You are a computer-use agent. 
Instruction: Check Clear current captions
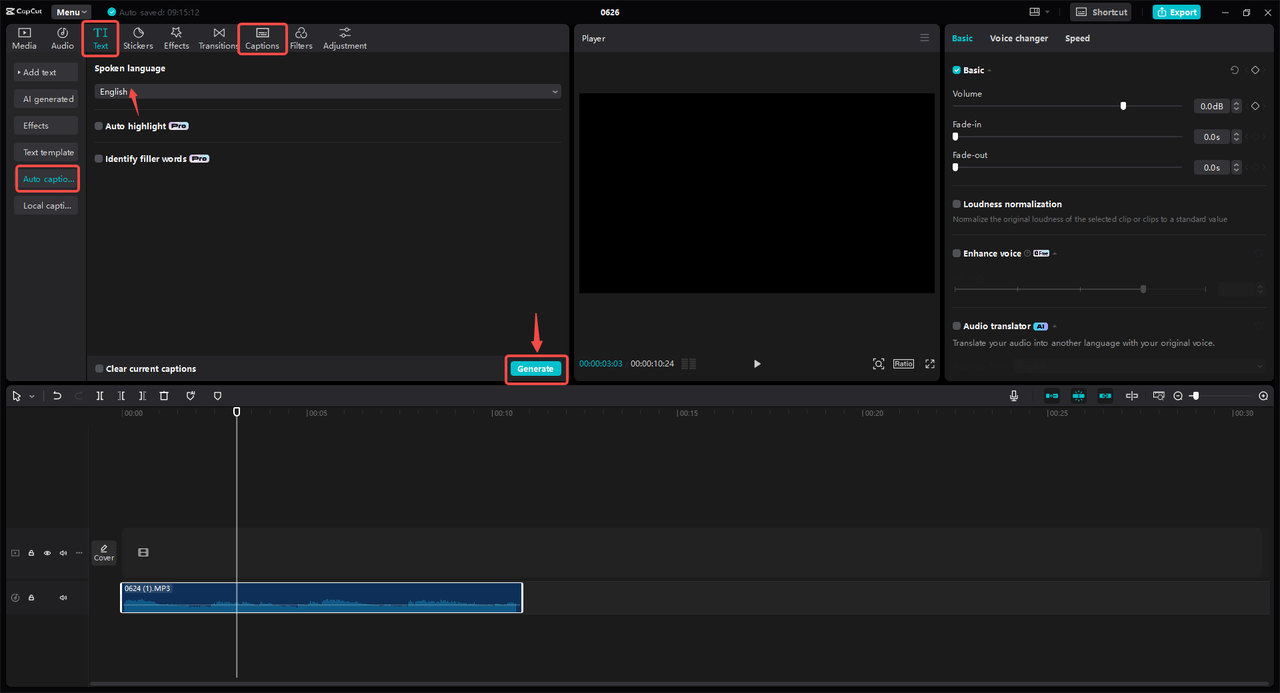98,369
